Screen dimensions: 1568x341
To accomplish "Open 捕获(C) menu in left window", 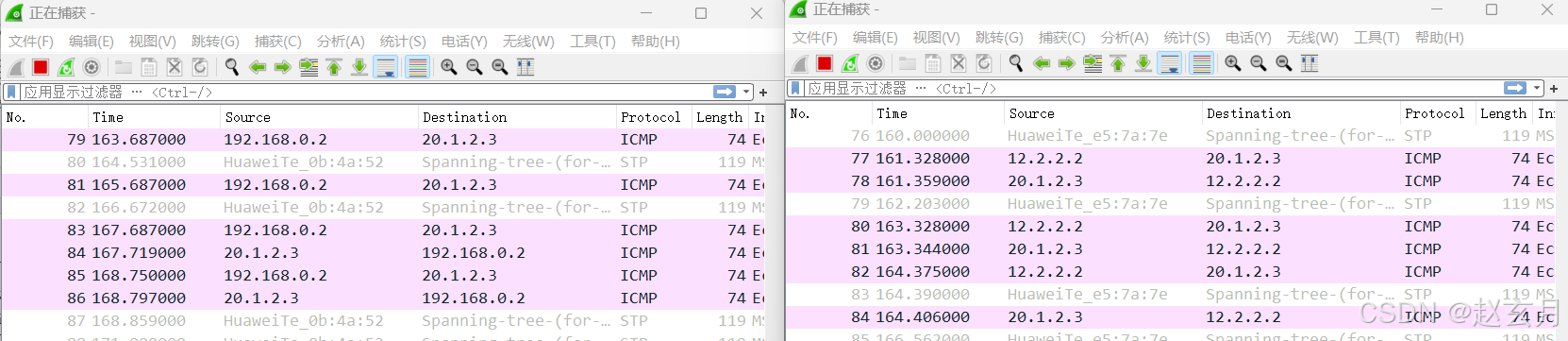I will pyautogui.click(x=277, y=42).
